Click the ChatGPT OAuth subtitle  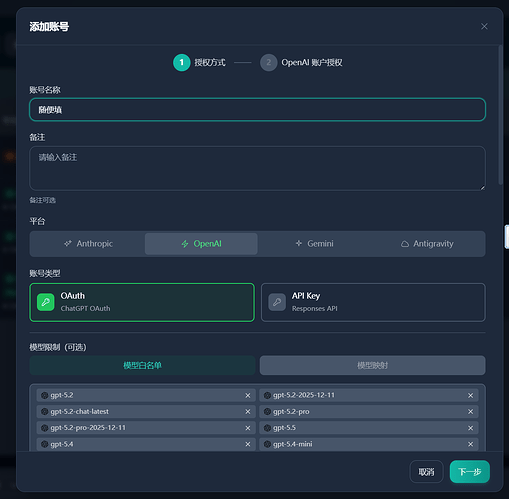[85, 308]
